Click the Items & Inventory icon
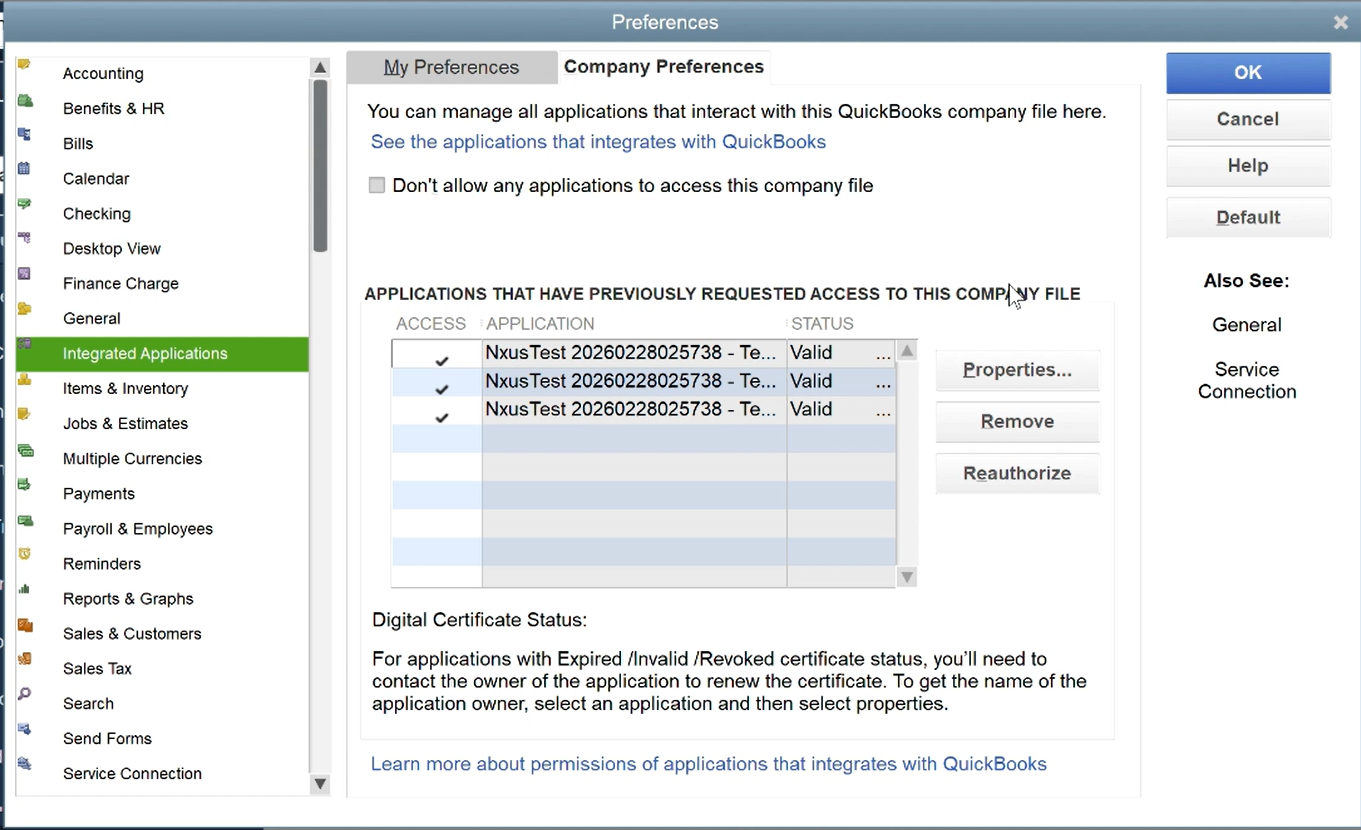Viewport: 1361px width, 830px height. [25, 381]
